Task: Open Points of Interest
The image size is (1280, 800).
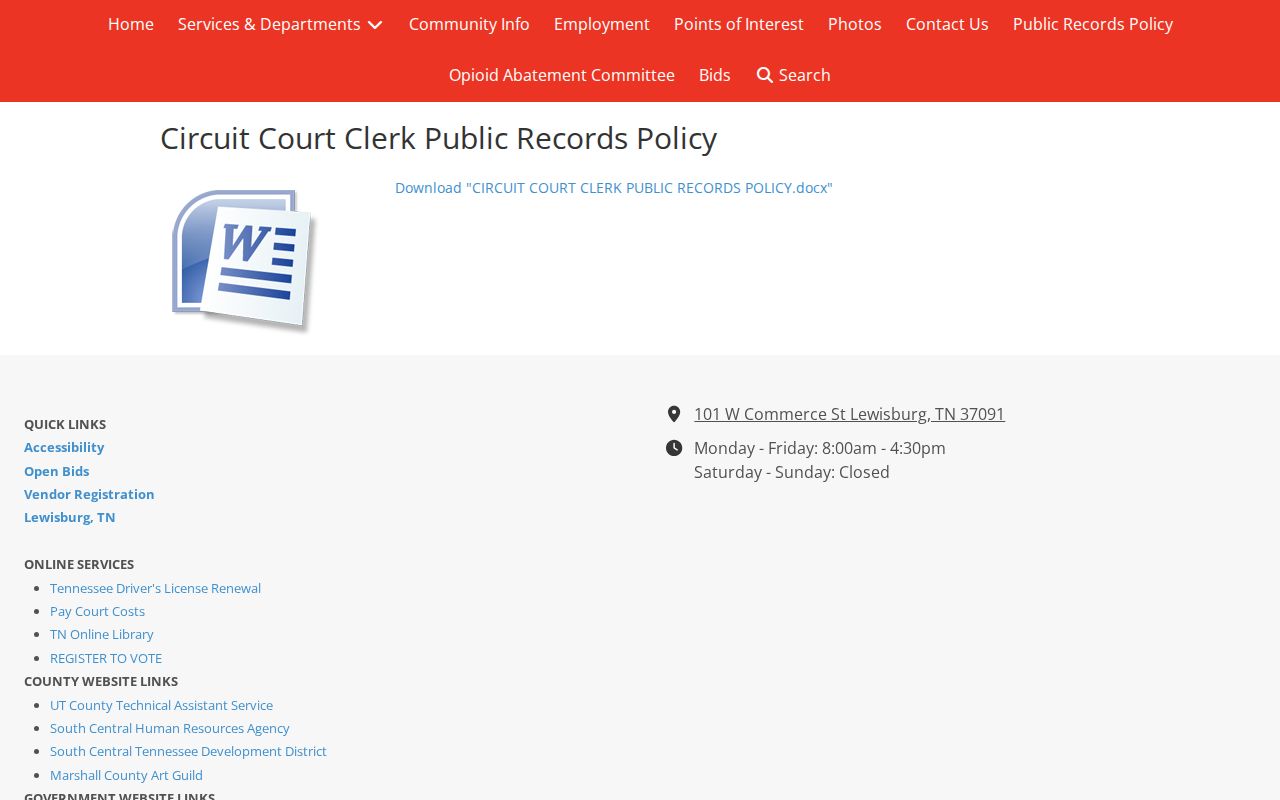Action: pos(739,24)
